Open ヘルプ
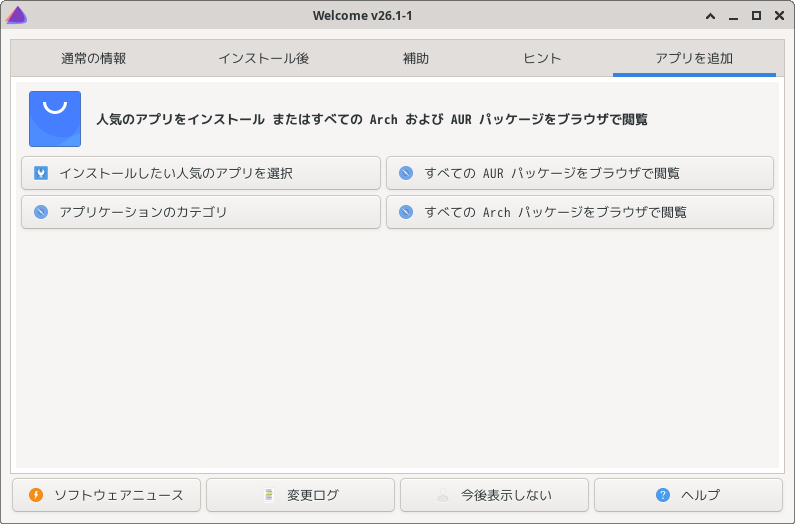Viewport: 795px width, 524px height. coord(688,495)
